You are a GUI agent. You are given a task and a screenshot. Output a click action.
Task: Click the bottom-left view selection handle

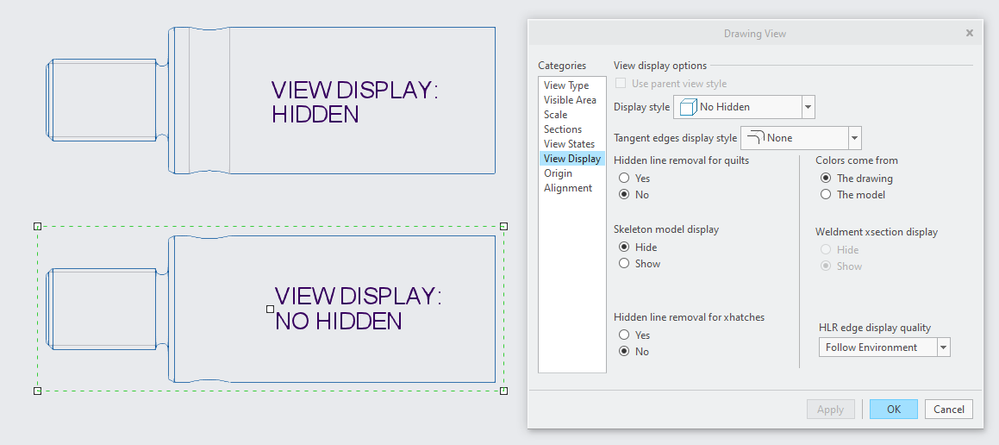pos(37,390)
